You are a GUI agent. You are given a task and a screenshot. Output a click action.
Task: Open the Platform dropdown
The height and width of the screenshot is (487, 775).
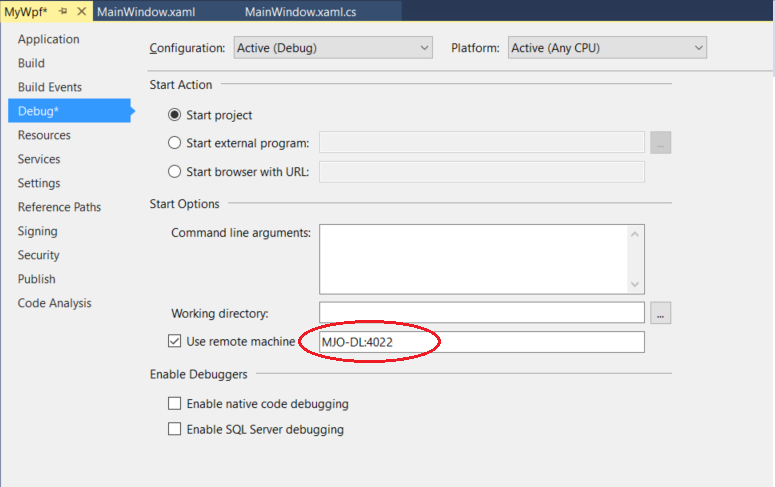(x=607, y=48)
